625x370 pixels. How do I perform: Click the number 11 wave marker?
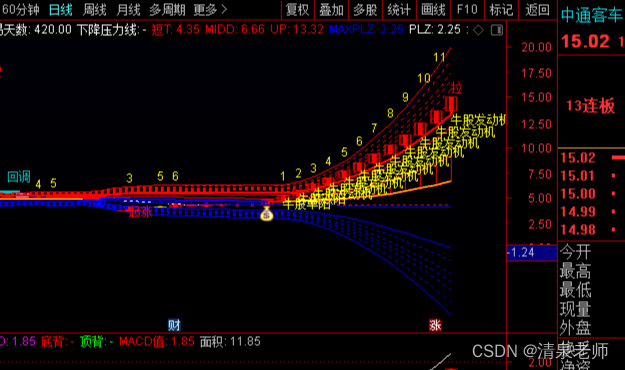pyautogui.click(x=439, y=57)
